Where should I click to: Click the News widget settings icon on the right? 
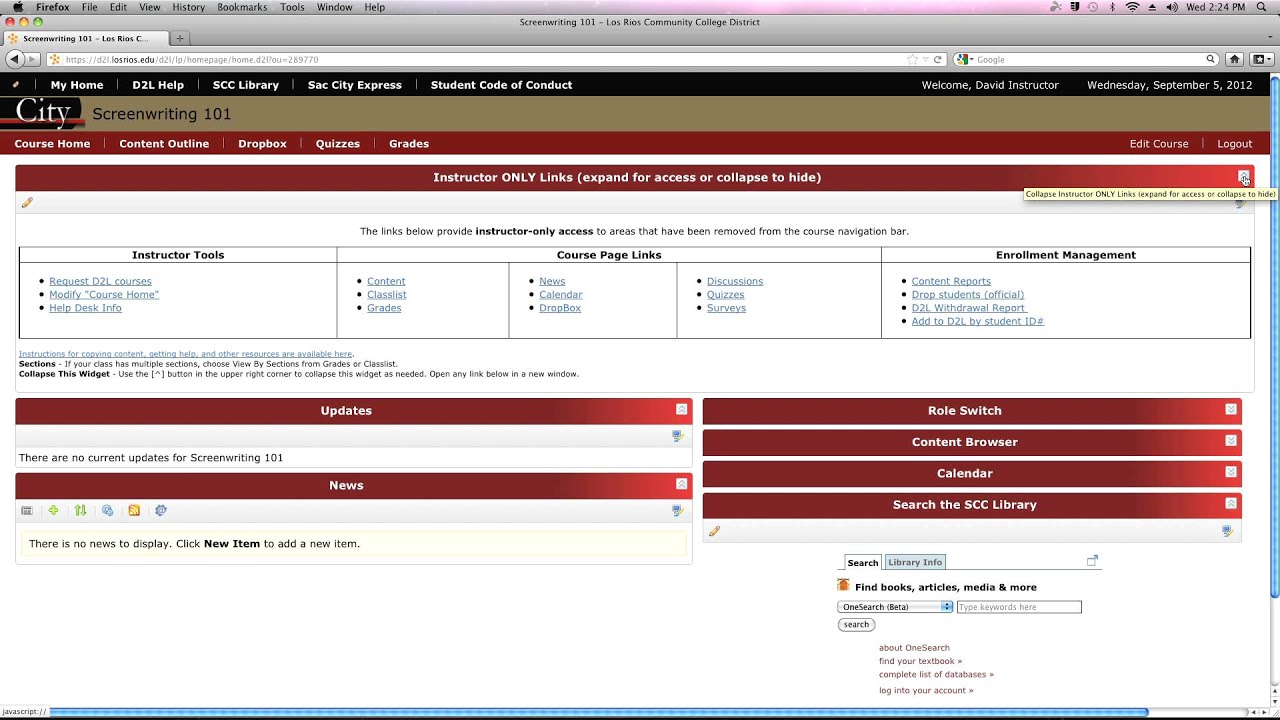677,510
